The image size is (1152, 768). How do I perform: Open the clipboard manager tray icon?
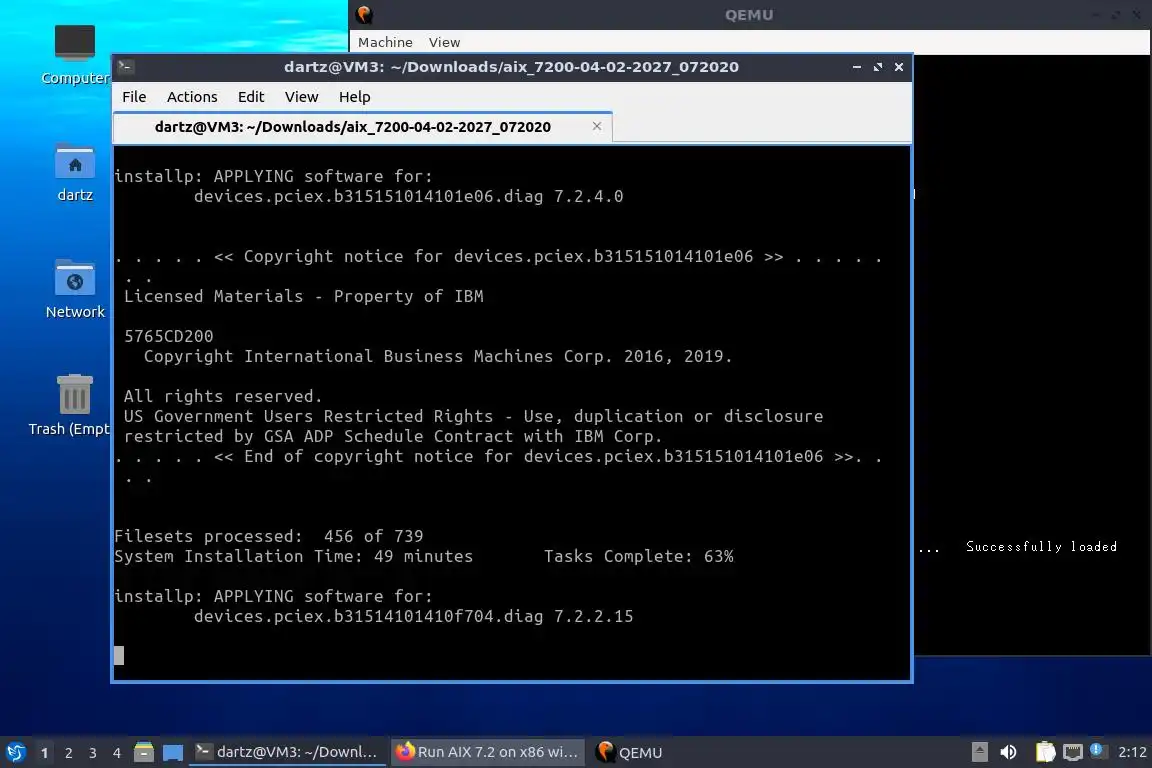1045,752
